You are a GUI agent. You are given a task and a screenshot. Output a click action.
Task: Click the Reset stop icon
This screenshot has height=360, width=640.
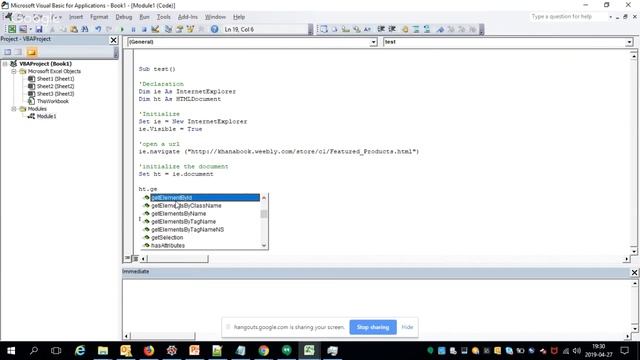pyautogui.click(x=144, y=29)
